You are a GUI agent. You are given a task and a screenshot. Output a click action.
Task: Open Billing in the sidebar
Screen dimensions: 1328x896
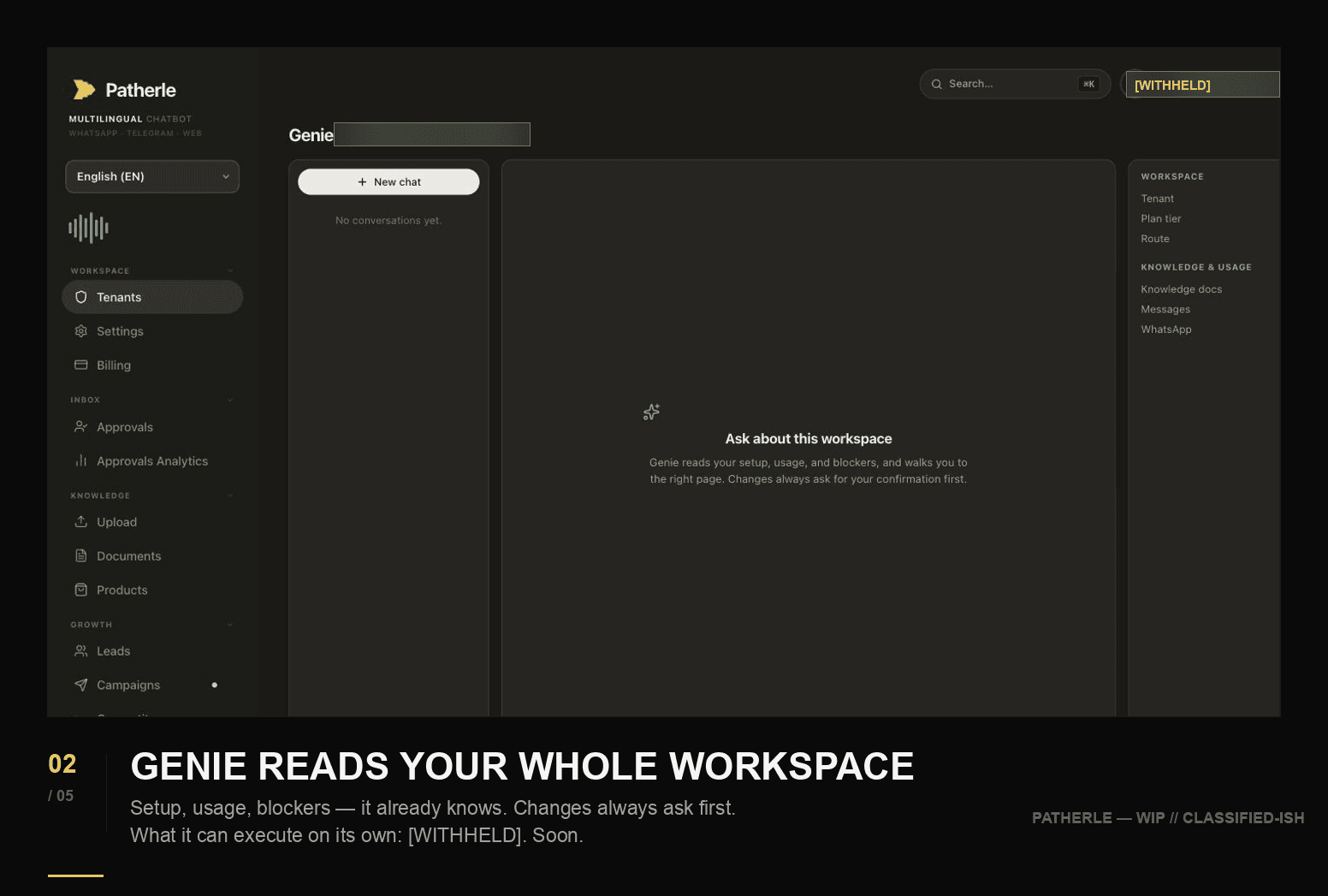[152, 365]
